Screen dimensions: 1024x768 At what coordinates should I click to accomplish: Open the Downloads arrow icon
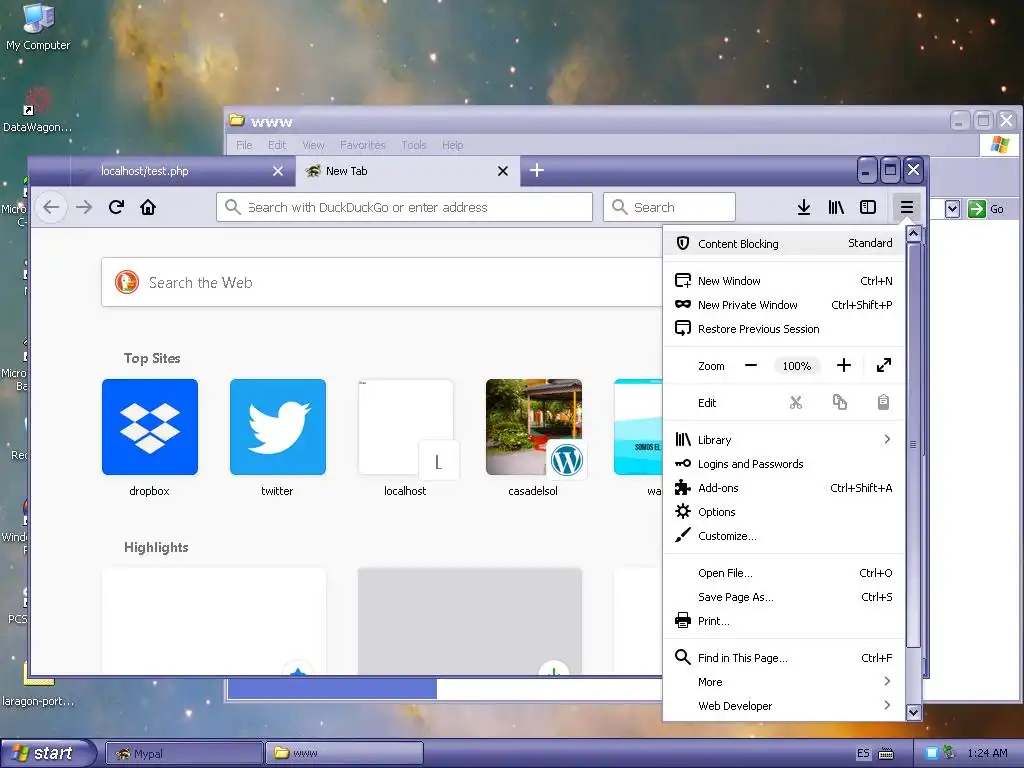click(804, 208)
